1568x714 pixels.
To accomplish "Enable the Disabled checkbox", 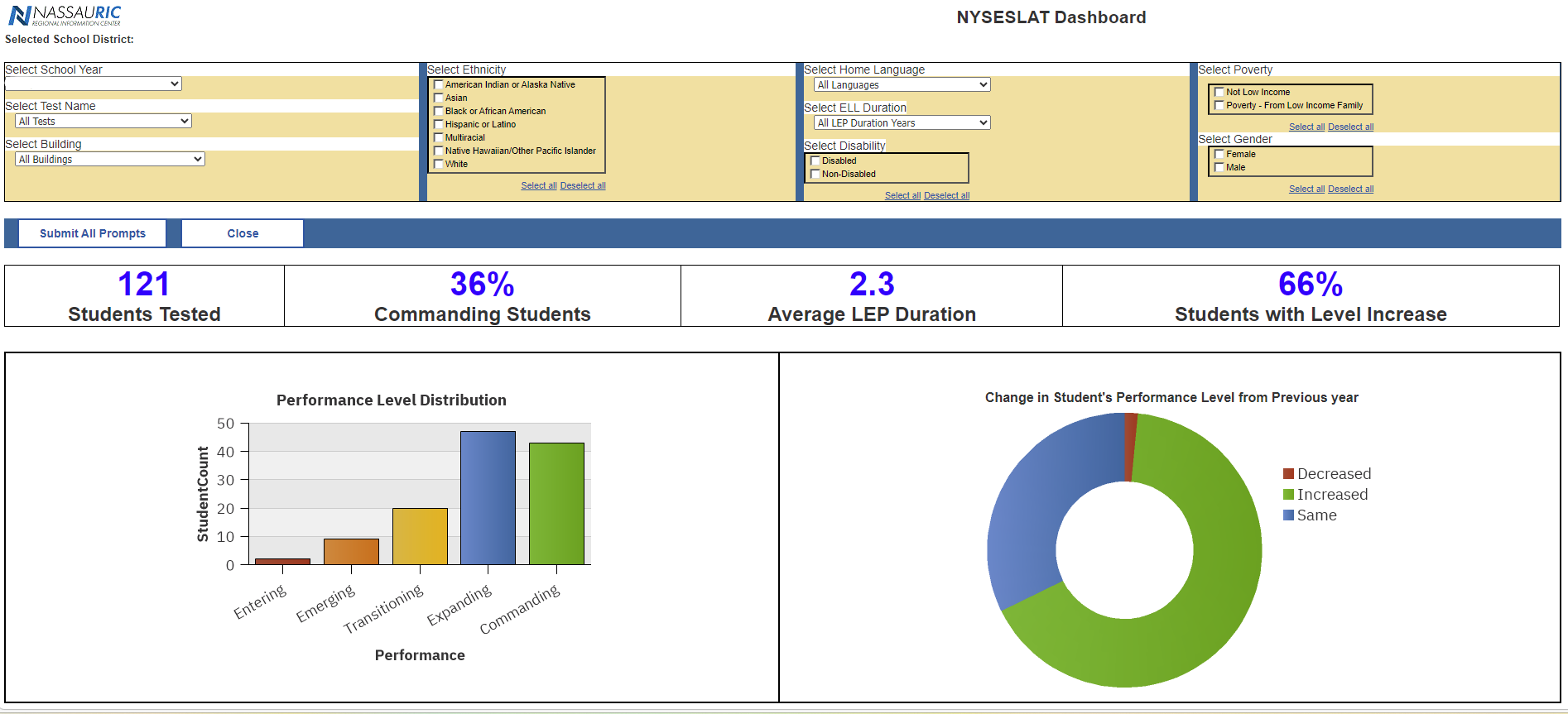I will coord(815,161).
